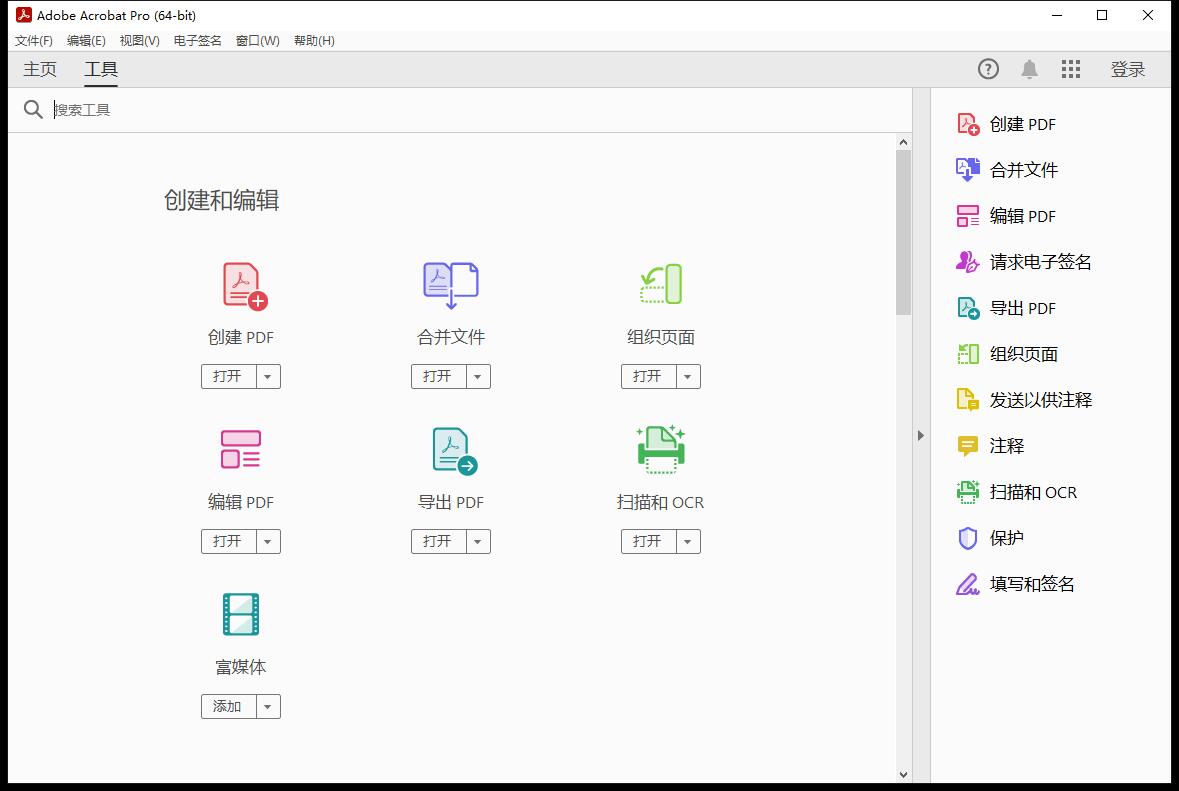Click the 保护 label in sidebar
The width and height of the screenshot is (1179, 791).
click(x=1007, y=538)
